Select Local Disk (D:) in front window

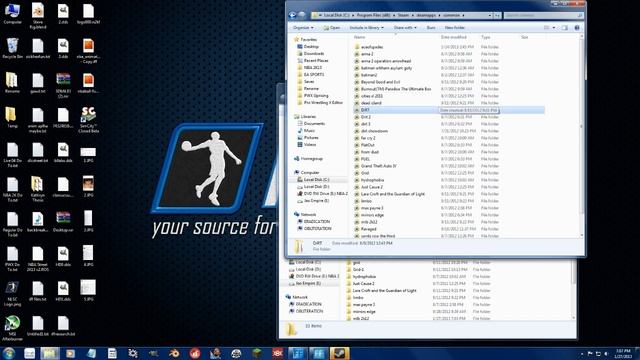click(316, 186)
